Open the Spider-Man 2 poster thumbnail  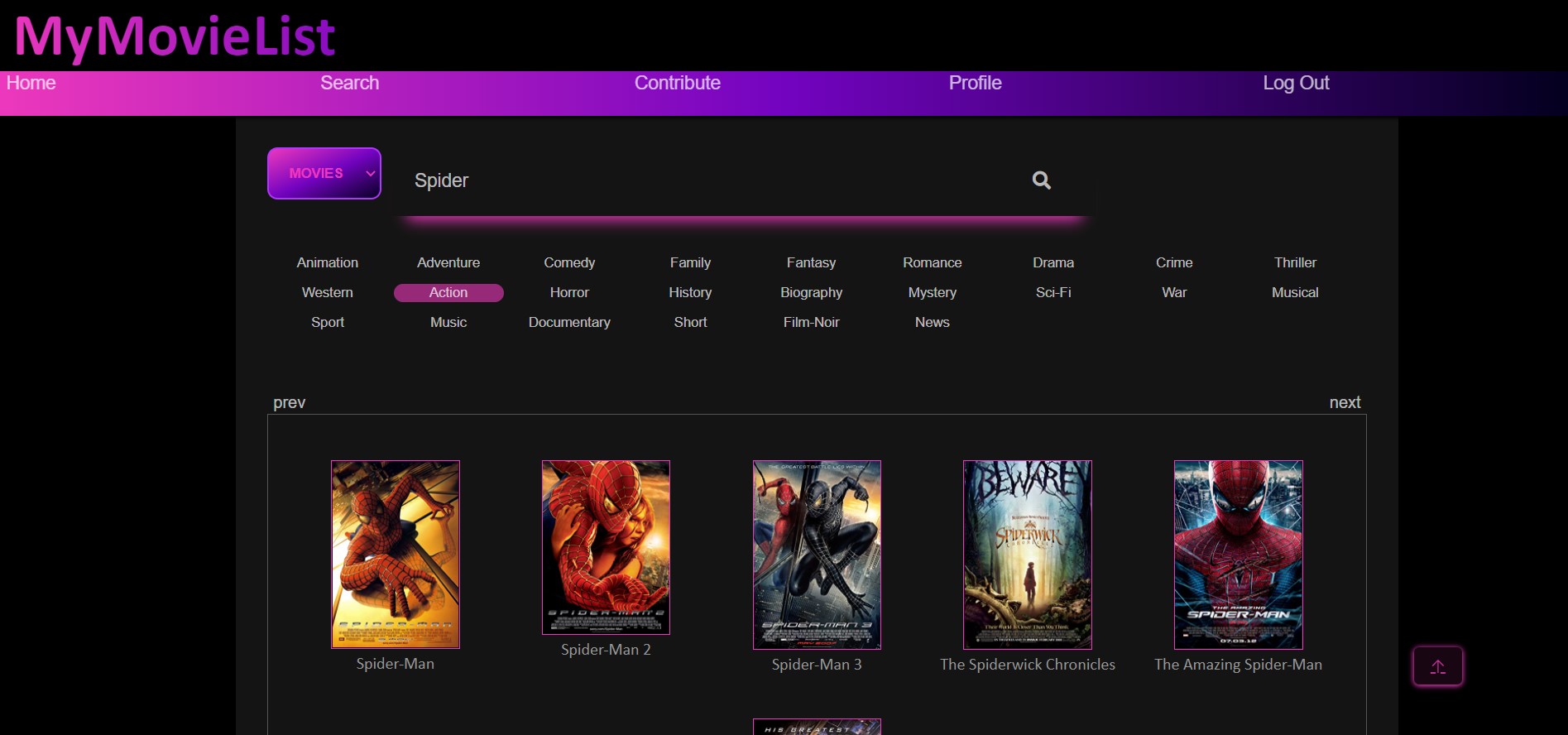coord(606,547)
